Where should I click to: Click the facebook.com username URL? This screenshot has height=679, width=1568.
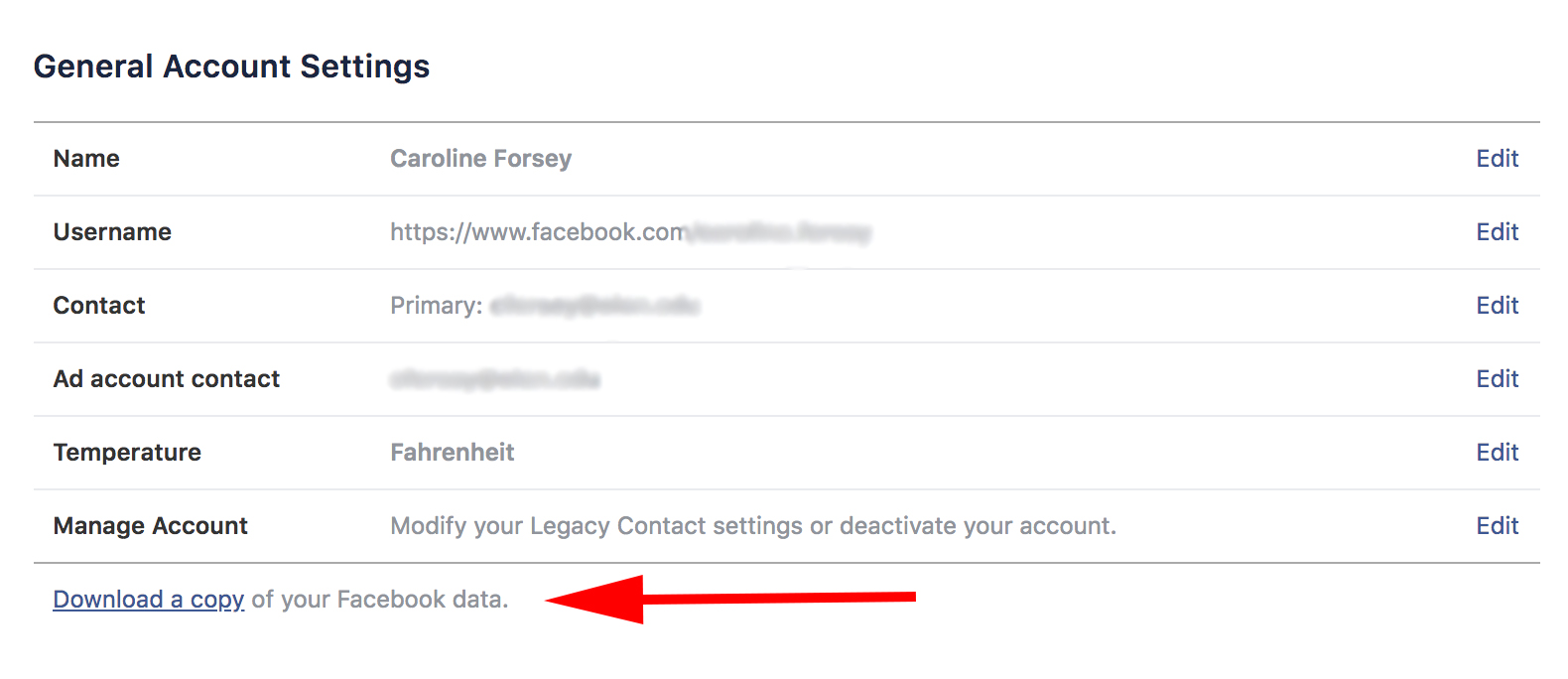pos(630,232)
